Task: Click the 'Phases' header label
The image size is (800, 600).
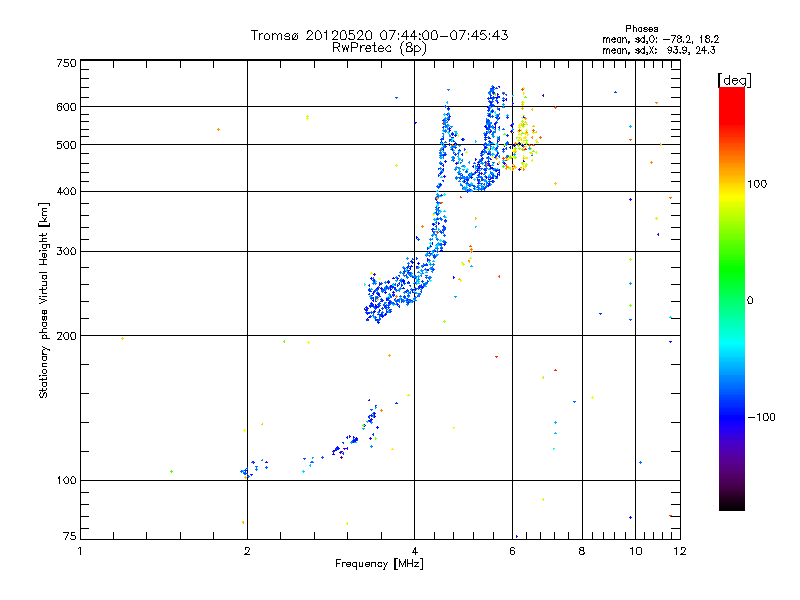Action: (x=641, y=29)
